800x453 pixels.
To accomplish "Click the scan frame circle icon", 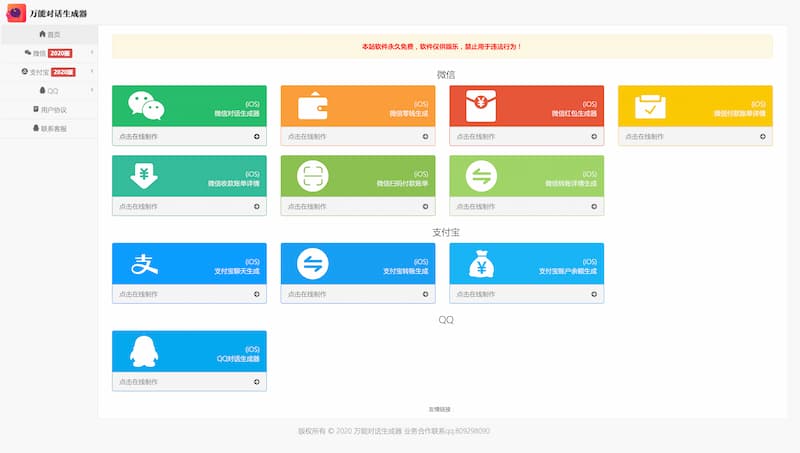I will click(313, 176).
